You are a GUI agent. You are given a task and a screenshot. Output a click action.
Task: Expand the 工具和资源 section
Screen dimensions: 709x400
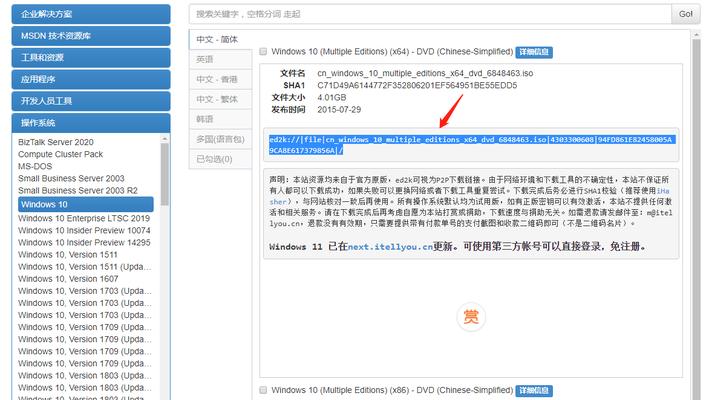(91, 57)
